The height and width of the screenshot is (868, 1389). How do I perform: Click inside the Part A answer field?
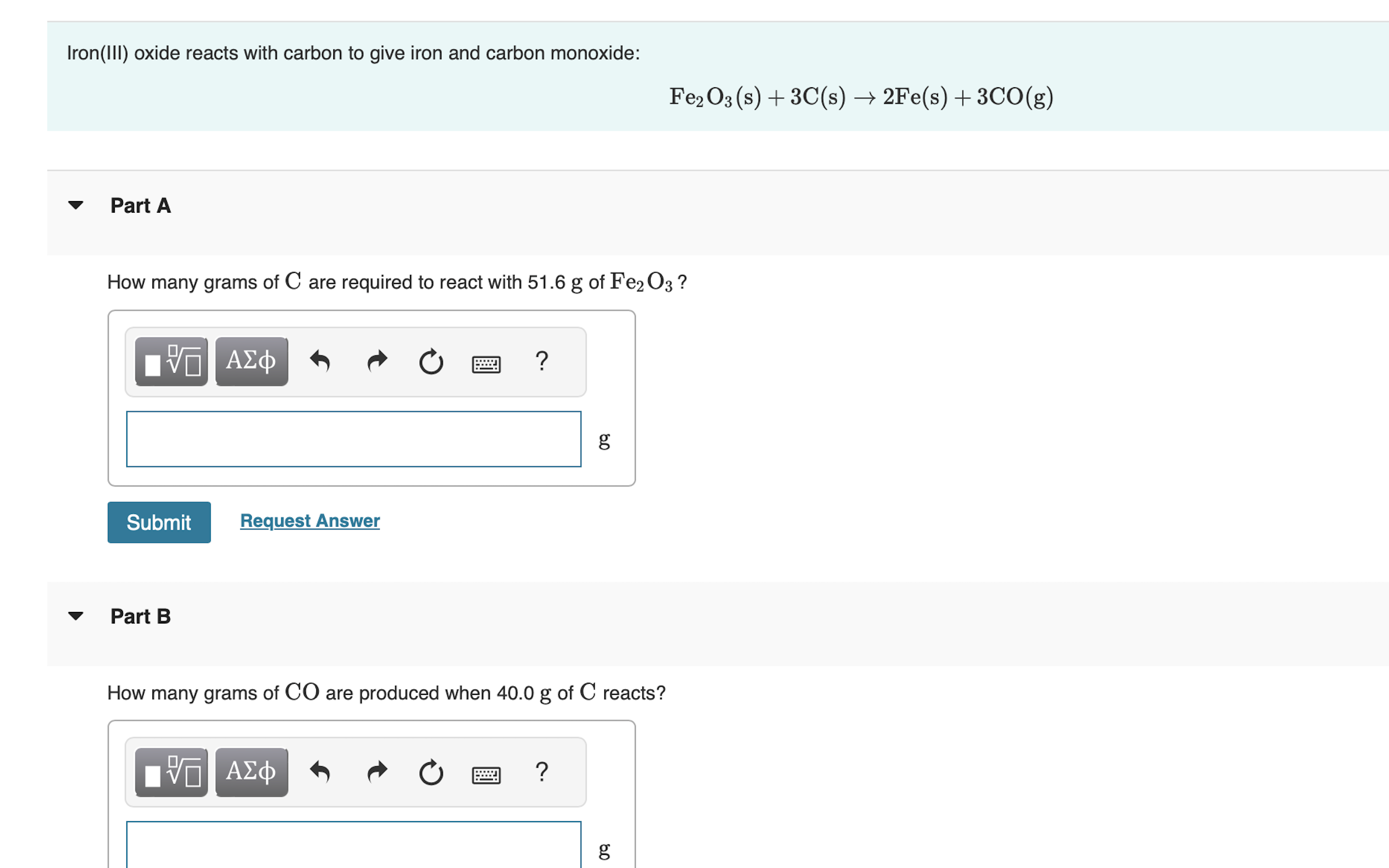[x=353, y=439]
